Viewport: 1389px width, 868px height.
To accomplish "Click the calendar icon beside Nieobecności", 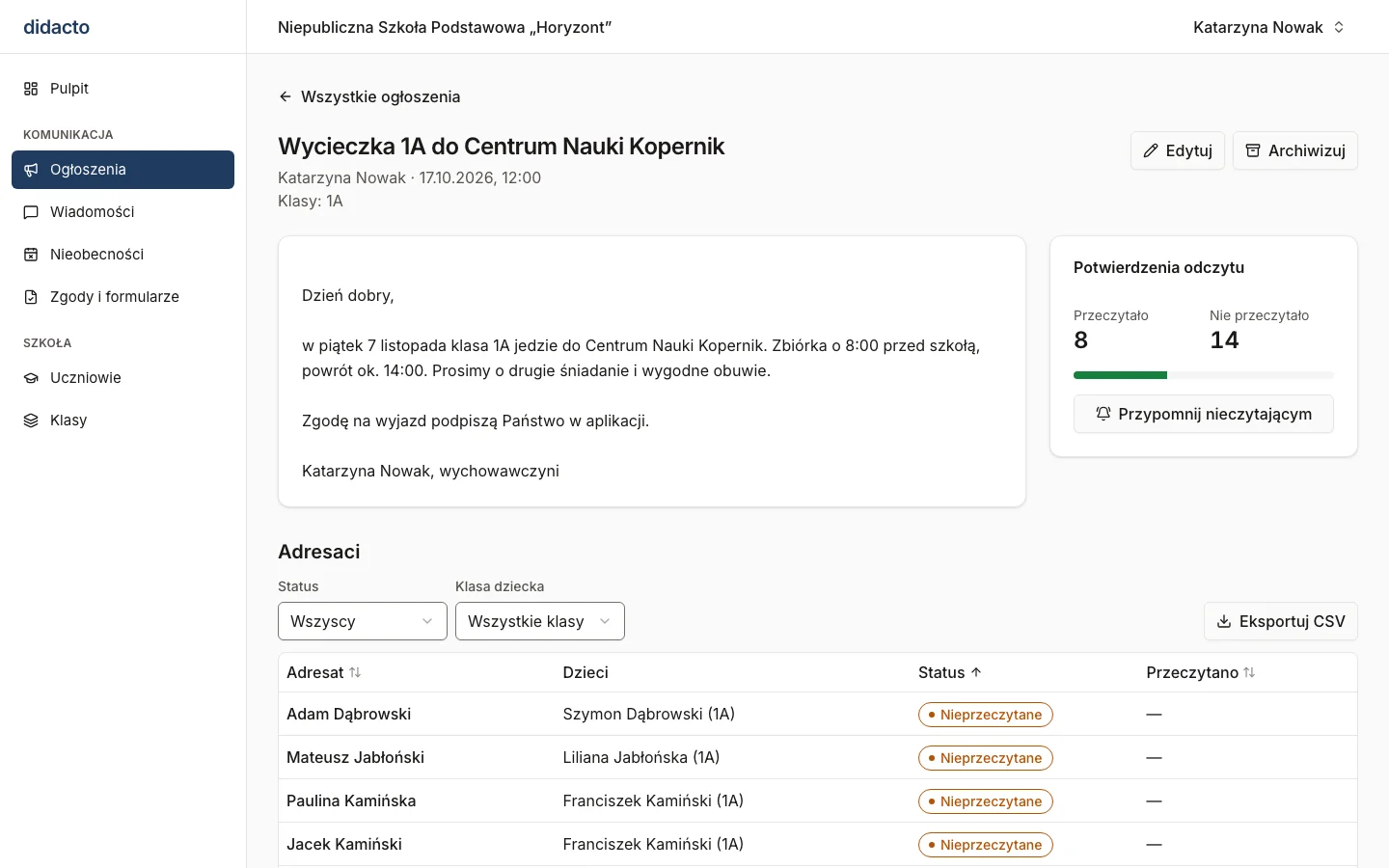I will click(x=31, y=255).
